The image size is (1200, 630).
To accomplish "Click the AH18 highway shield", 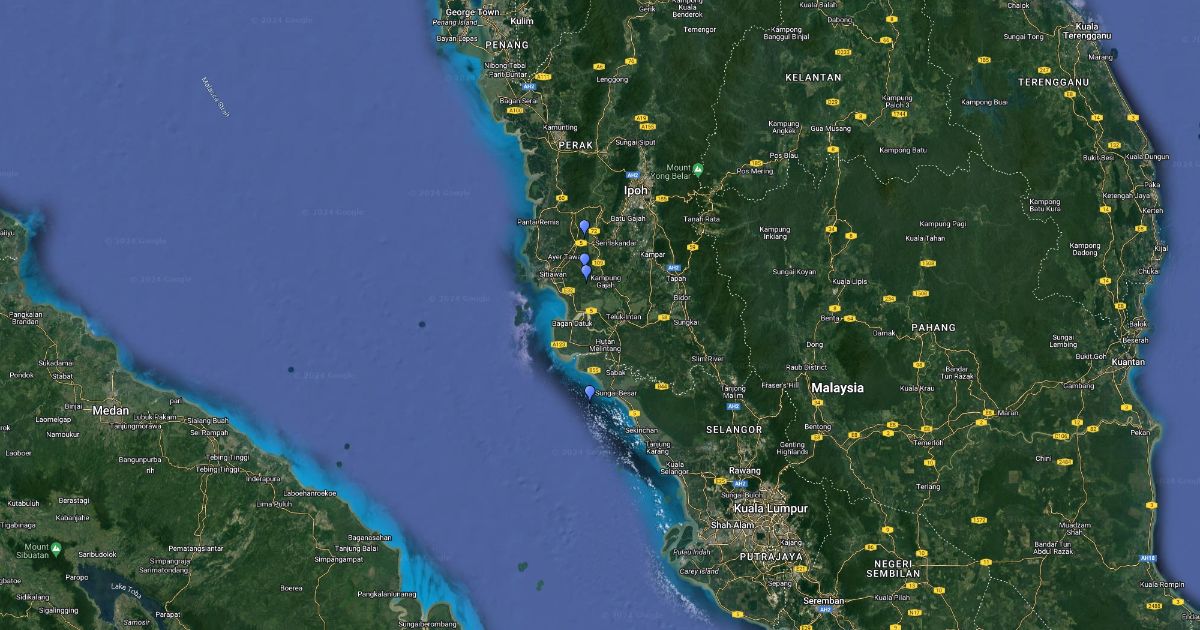I will [x=1149, y=558].
